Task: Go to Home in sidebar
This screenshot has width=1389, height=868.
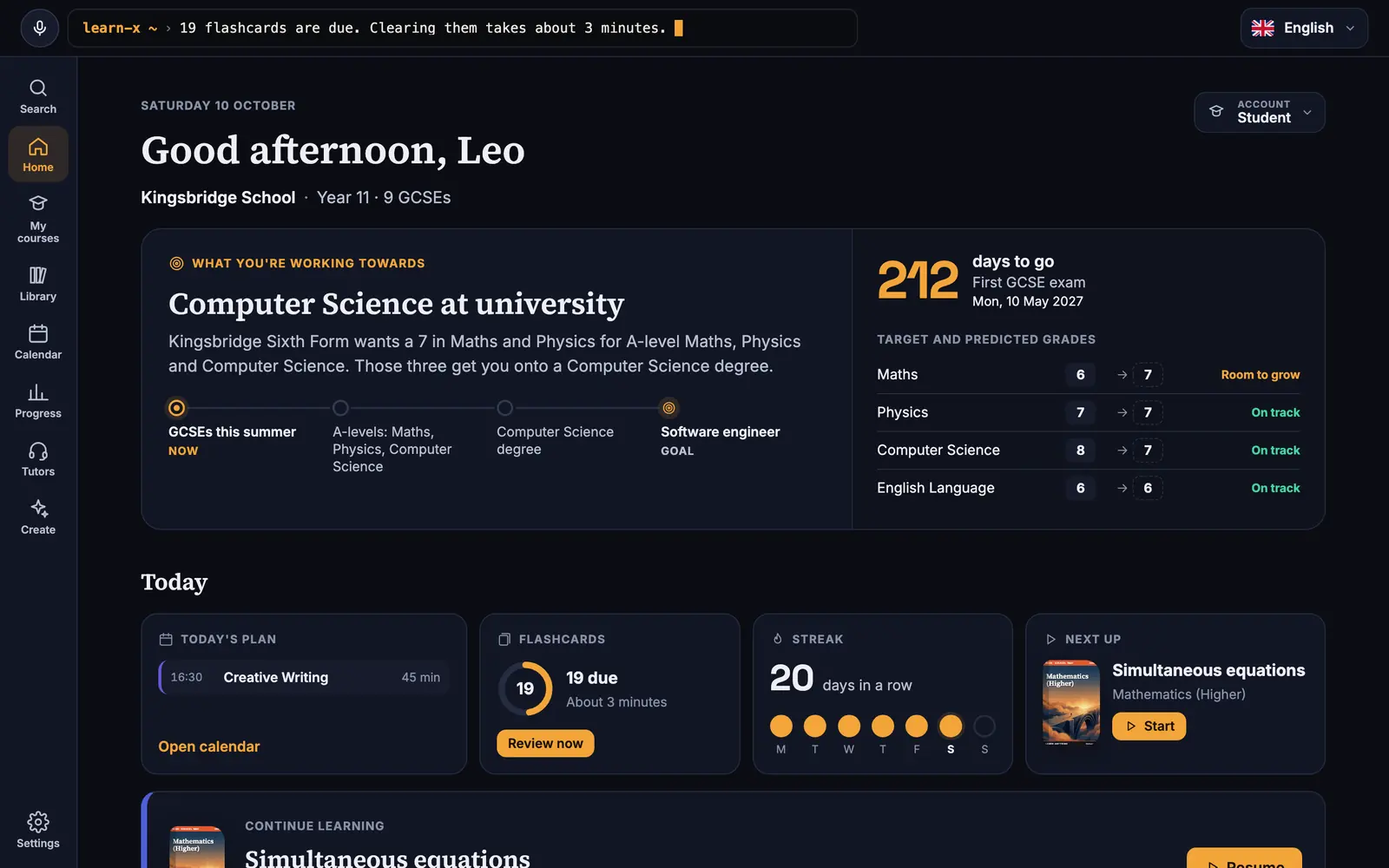Action: (x=38, y=155)
